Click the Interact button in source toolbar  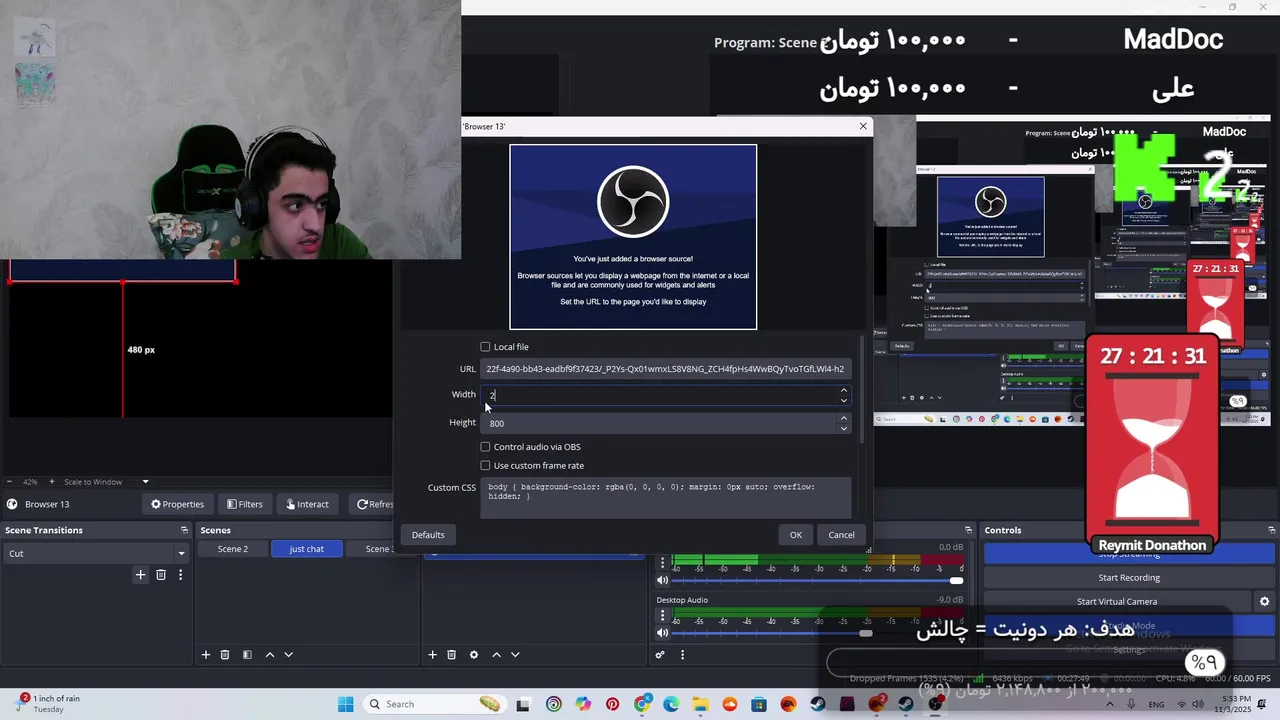point(307,504)
